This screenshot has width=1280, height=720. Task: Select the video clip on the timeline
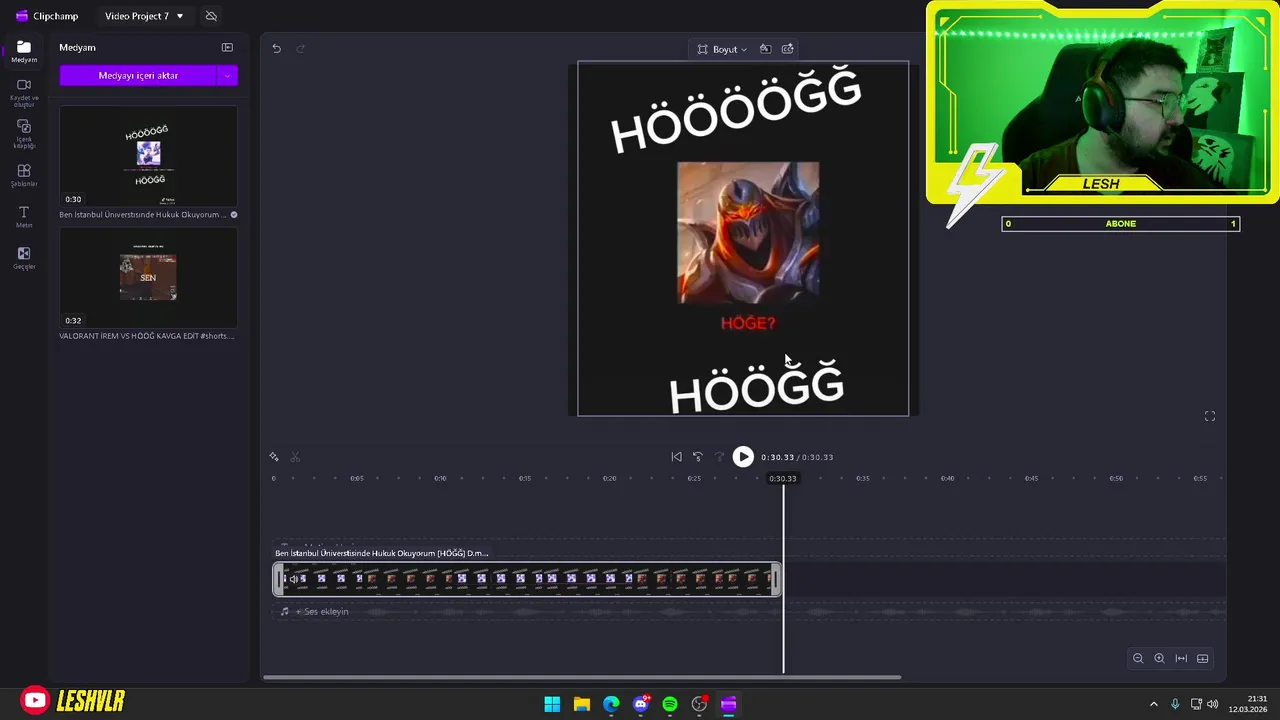[527, 579]
